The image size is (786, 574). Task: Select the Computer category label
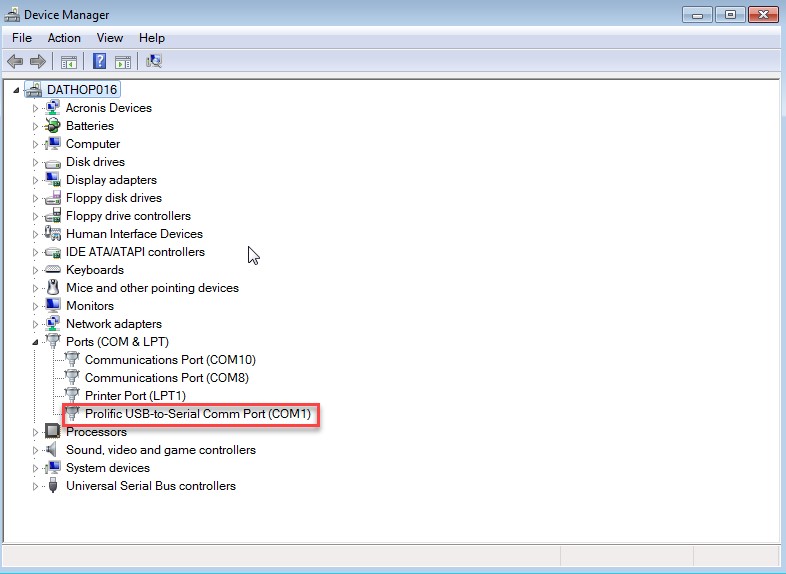click(x=93, y=143)
